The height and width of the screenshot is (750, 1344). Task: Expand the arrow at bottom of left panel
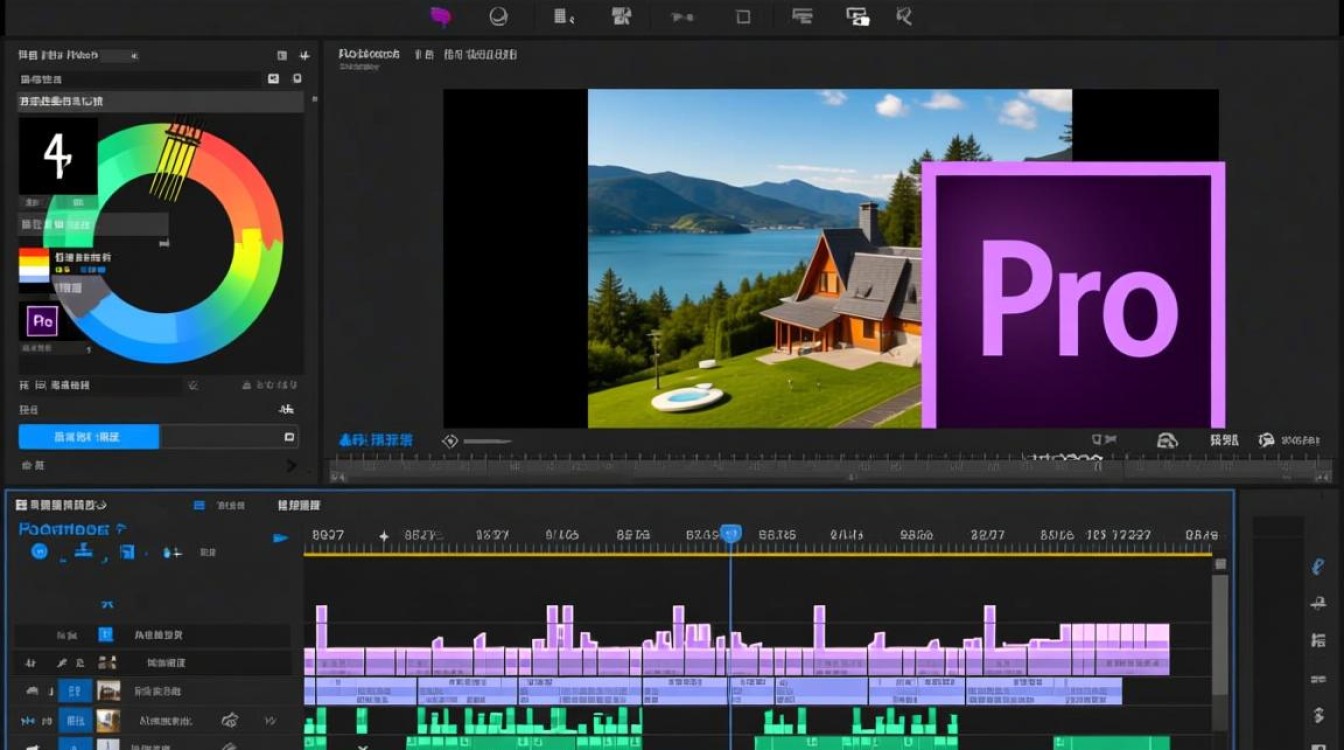coord(291,465)
